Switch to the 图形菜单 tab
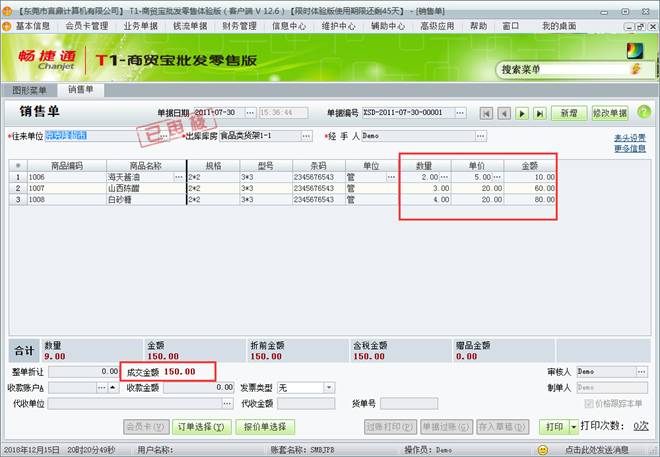Image resolution: width=660 pixels, height=457 pixels. [29, 90]
